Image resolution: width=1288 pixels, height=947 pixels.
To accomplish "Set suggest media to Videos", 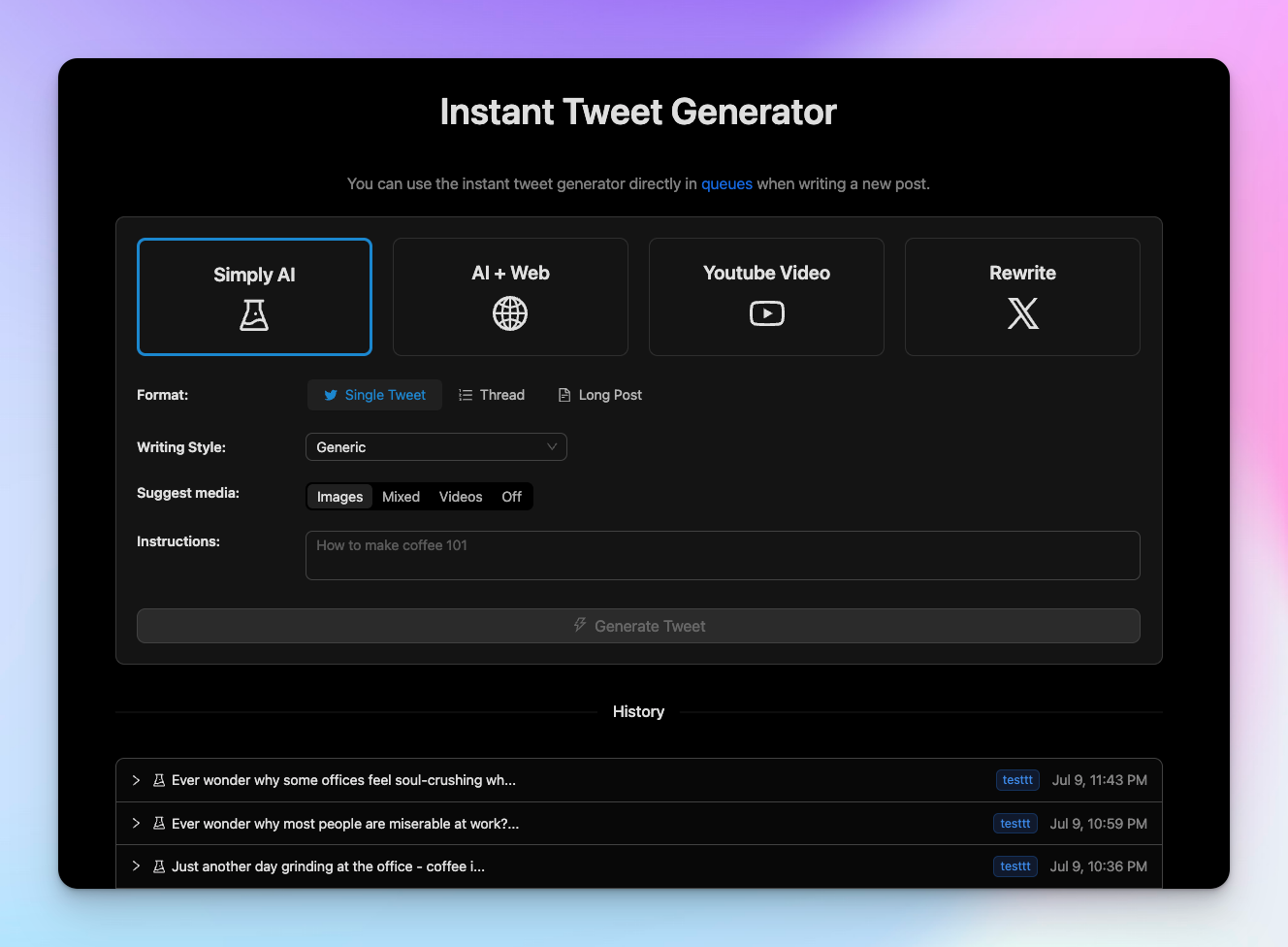I will coord(461,497).
